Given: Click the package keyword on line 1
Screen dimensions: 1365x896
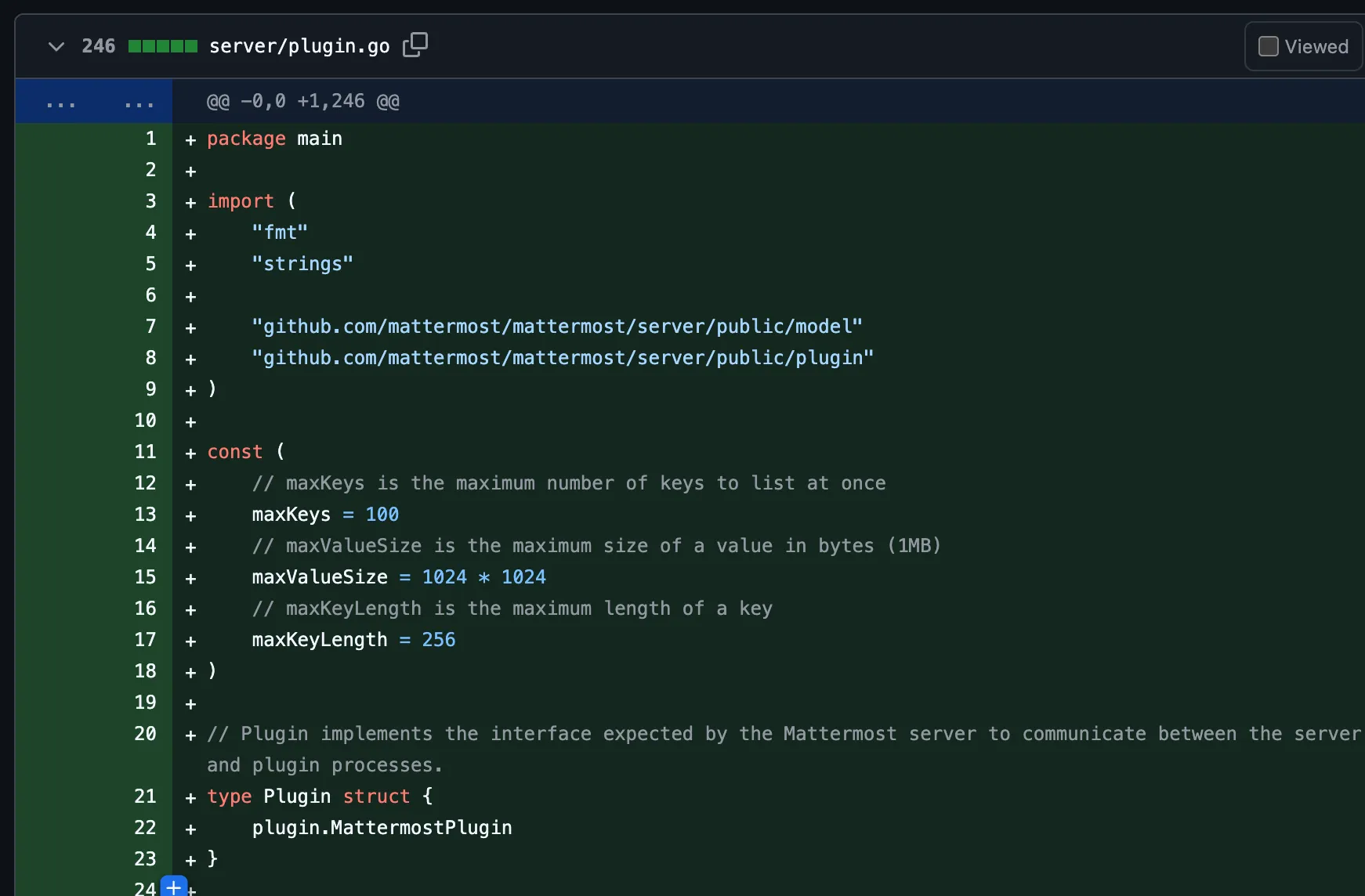Looking at the screenshot, I should tap(246, 139).
